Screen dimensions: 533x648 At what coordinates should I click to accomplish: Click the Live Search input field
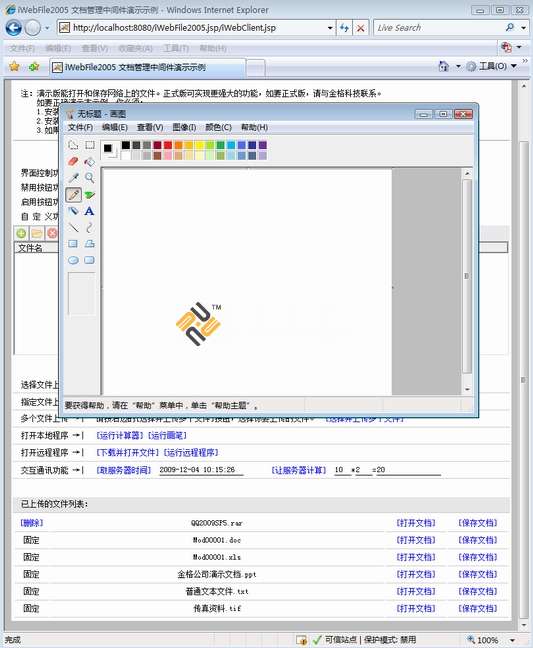pyautogui.click(x=438, y=28)
